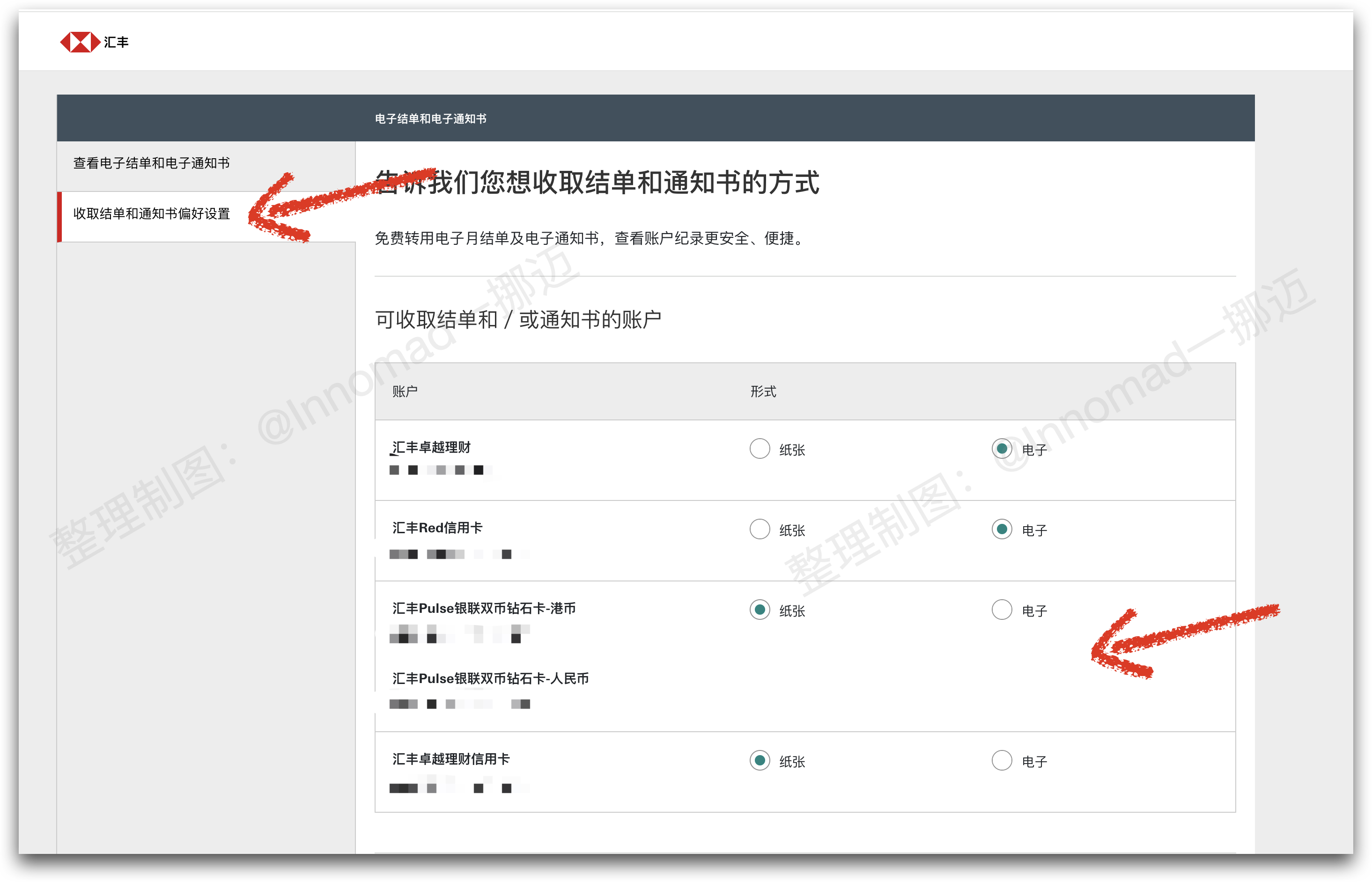The height and width of the screenshot is (882, 1372).
Task: Click the 免费转用电子月结单 description line
Action: tap(590, 238)
